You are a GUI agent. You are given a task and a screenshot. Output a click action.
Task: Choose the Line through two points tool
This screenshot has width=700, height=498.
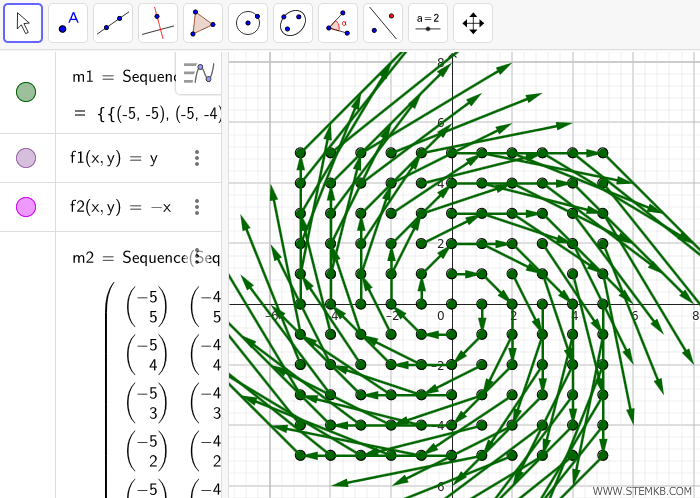click(113, 23)
